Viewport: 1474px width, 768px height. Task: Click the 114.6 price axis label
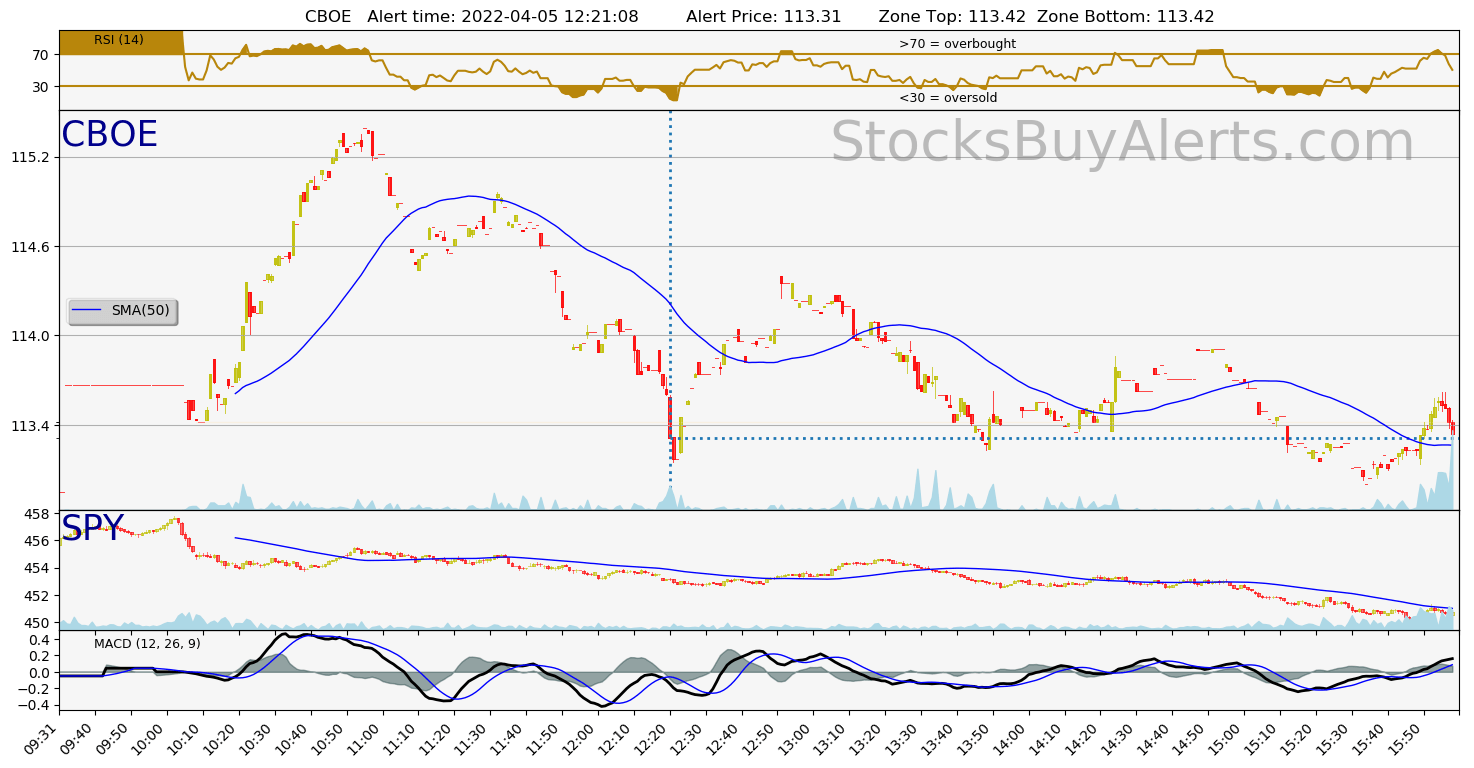click(32, 247)
